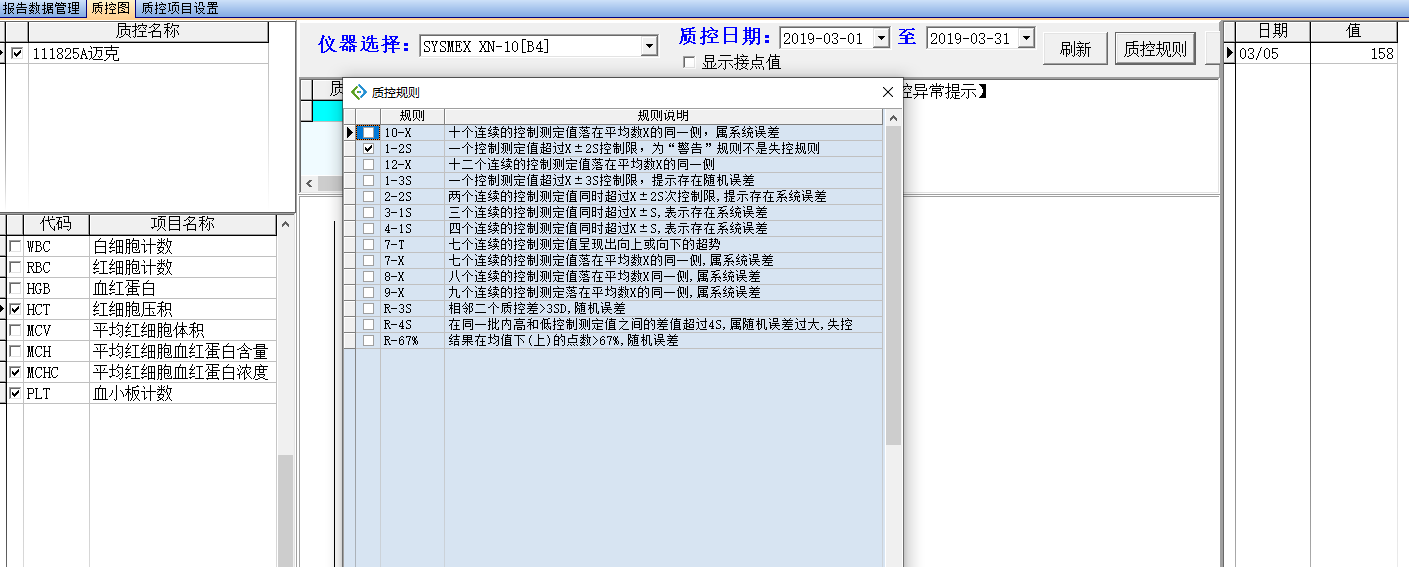The width and height of the screenshot is (1409, 567).
Task: Enable the 4-1S rule checkbox
Action: 369,228
